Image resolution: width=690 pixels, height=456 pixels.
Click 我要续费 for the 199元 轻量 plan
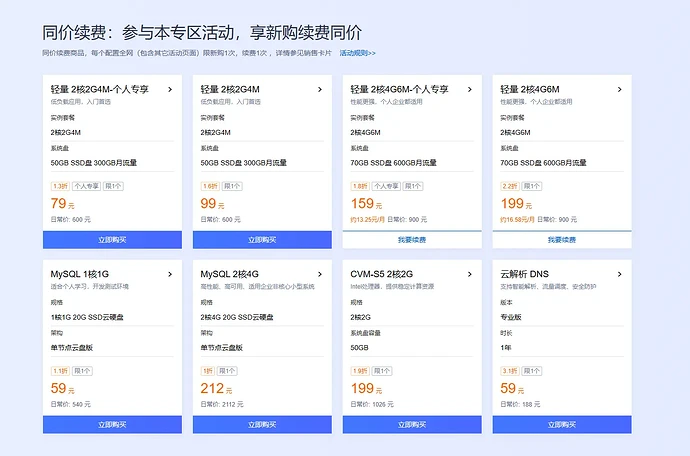point(562,240)
